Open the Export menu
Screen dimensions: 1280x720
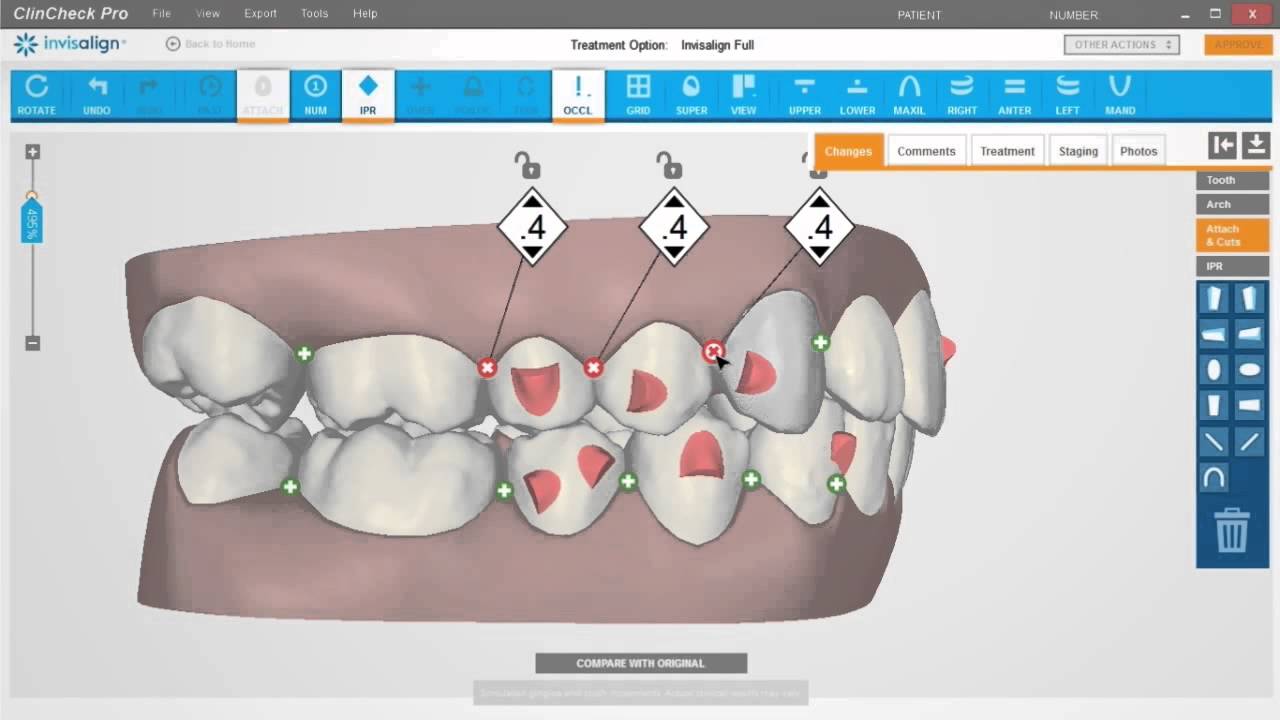(260, 14)
